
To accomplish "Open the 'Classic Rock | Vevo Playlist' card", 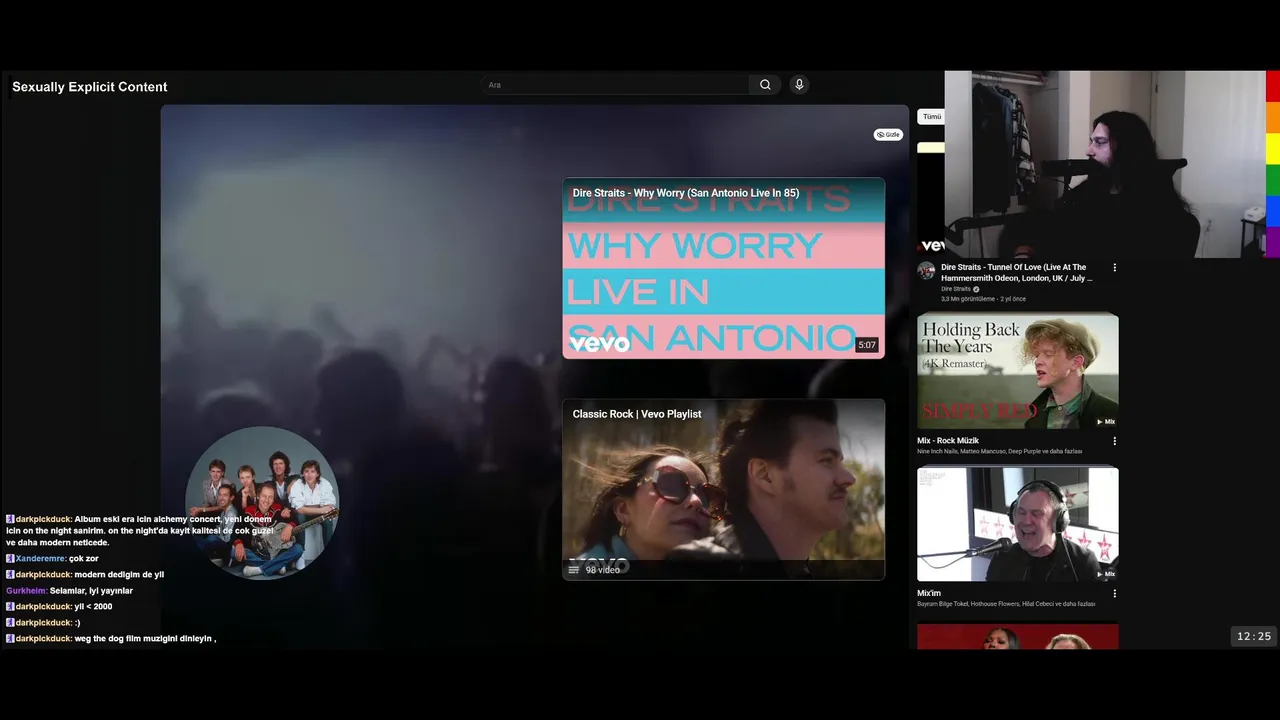I will click(x=723, y=490).
